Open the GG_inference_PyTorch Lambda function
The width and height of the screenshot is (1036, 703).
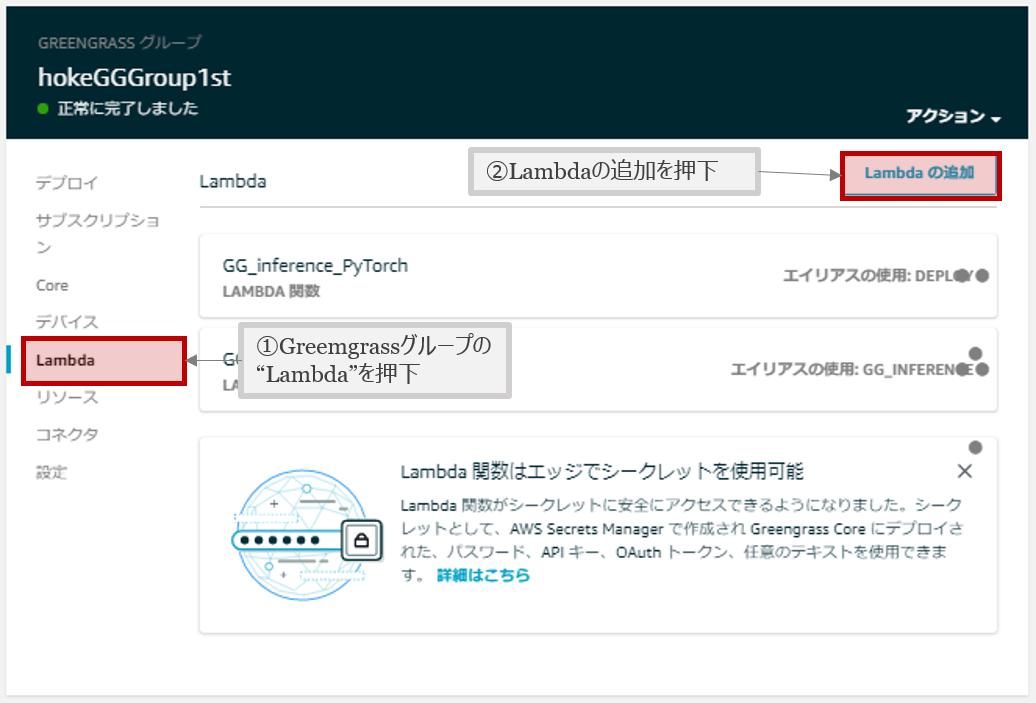tap(315, 266)
